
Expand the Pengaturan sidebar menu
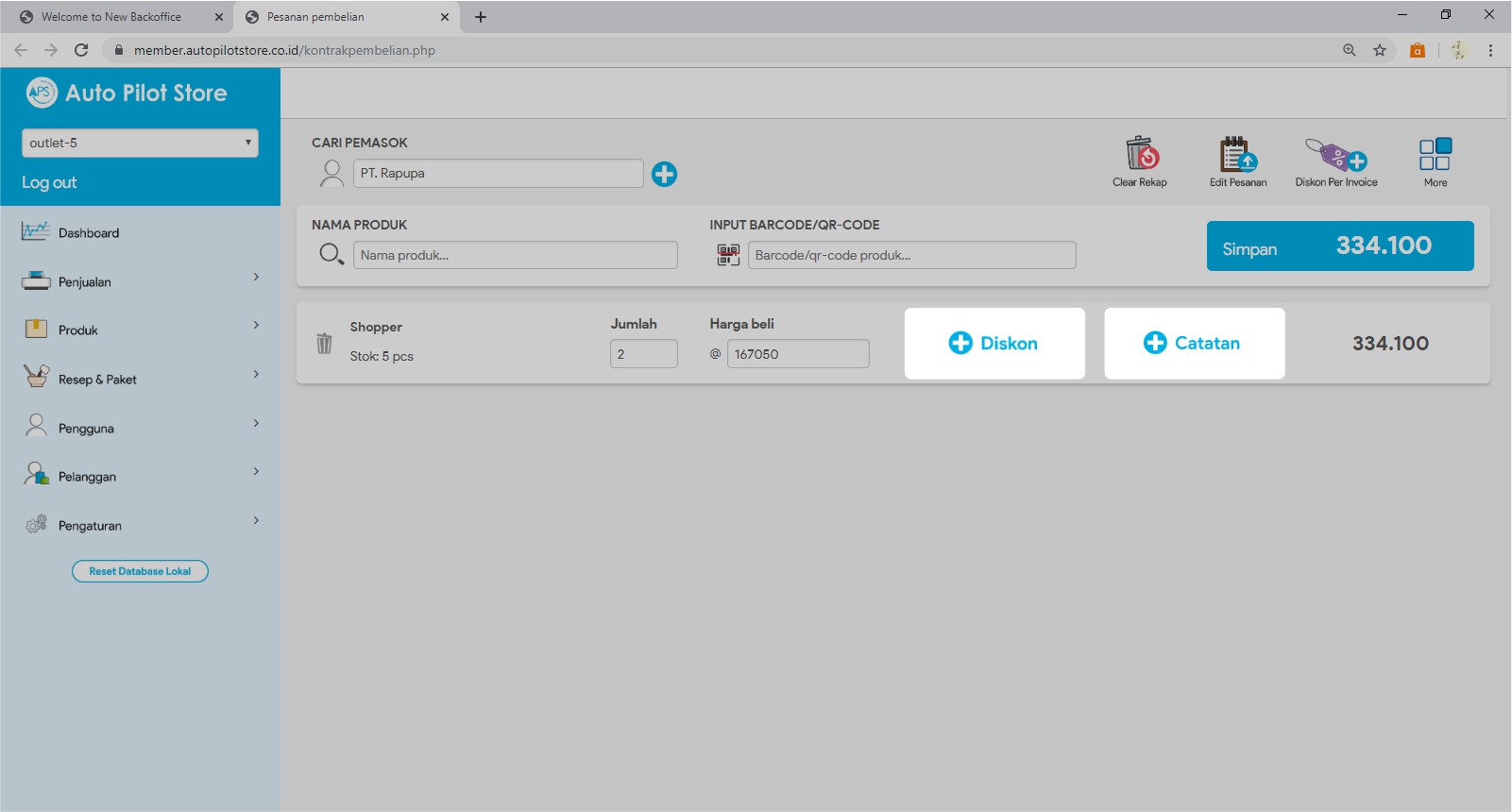tap(140, 525)
